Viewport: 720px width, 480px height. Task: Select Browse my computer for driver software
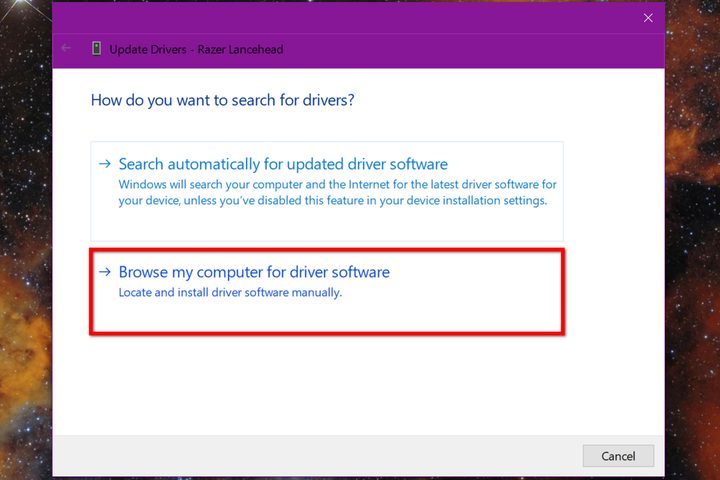[327, 292]
